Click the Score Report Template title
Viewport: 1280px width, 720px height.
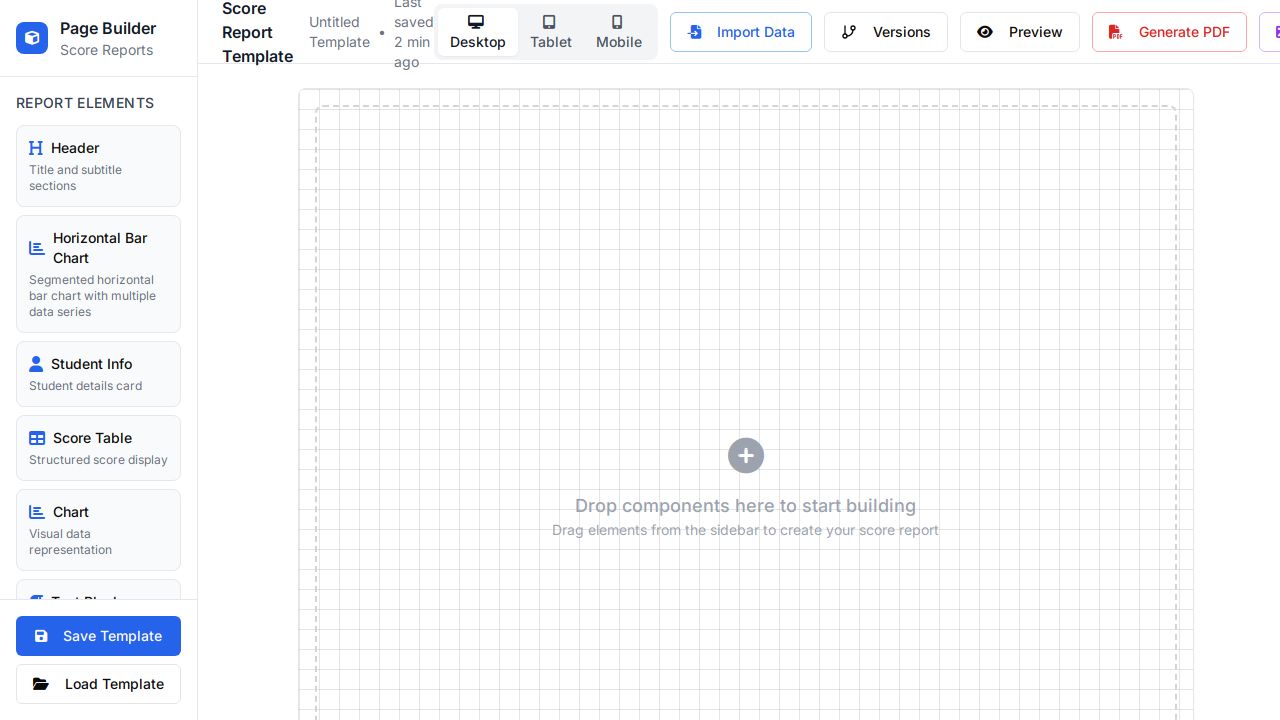pos(257,32)
